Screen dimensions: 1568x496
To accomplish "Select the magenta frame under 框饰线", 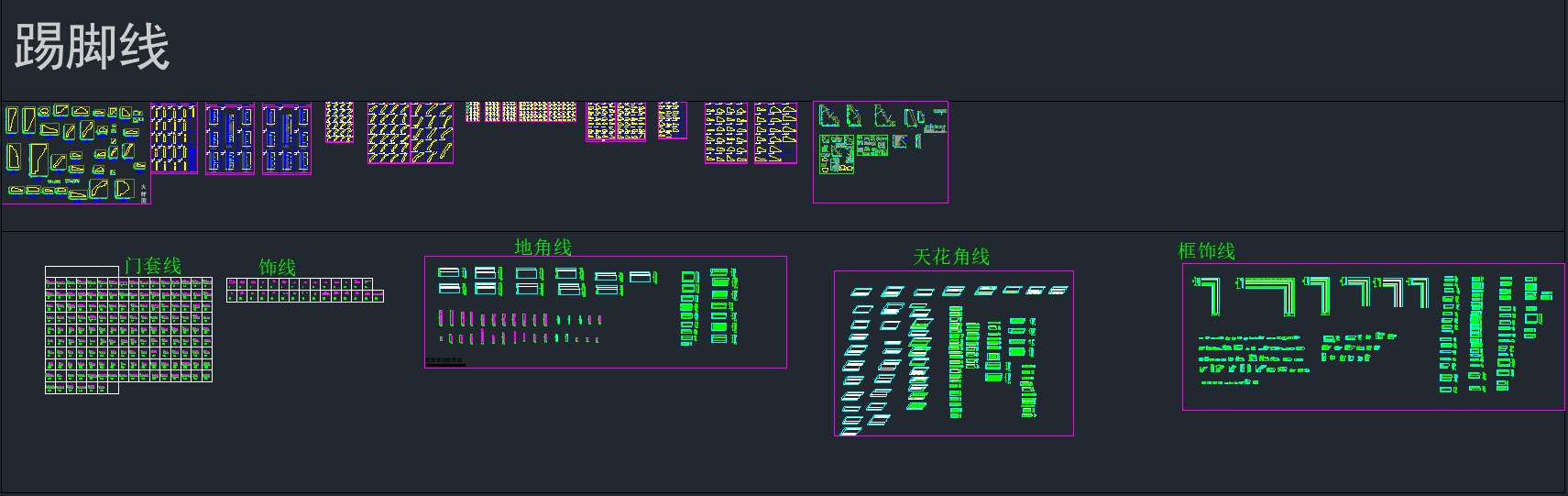I will coord(1373,336).
